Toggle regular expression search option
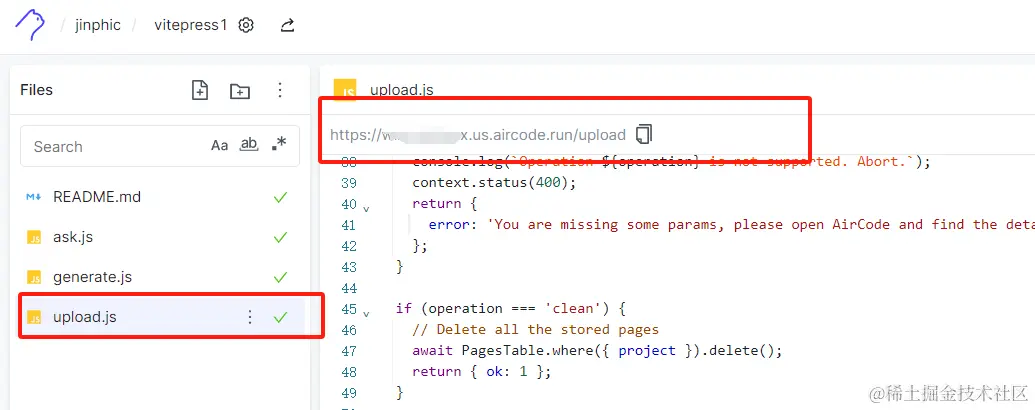The image size is (1035, 410). coord(279,143)
